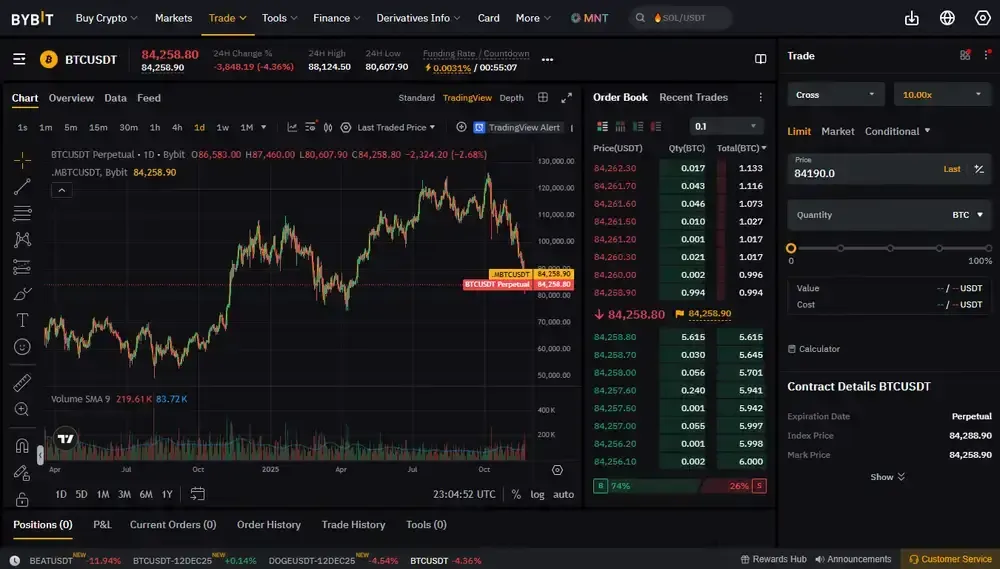Open the order book more options menu
1000x569 pixels.
coord(760,98)
